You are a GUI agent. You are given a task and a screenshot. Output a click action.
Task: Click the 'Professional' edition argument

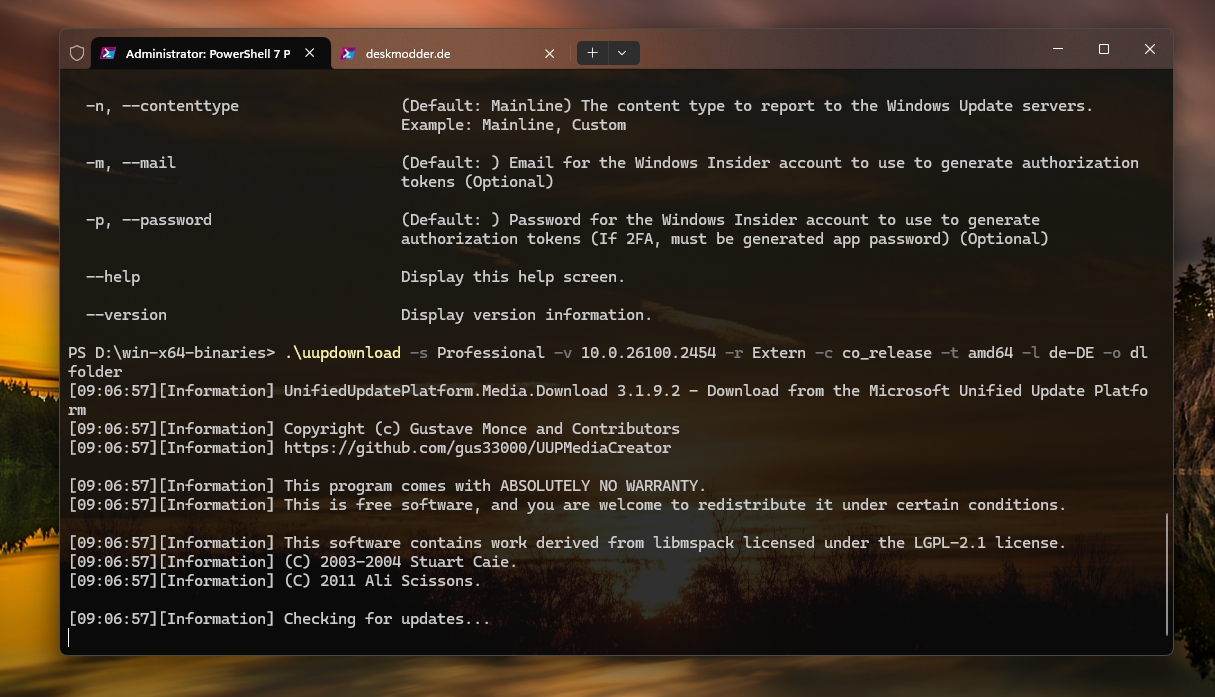490,353
